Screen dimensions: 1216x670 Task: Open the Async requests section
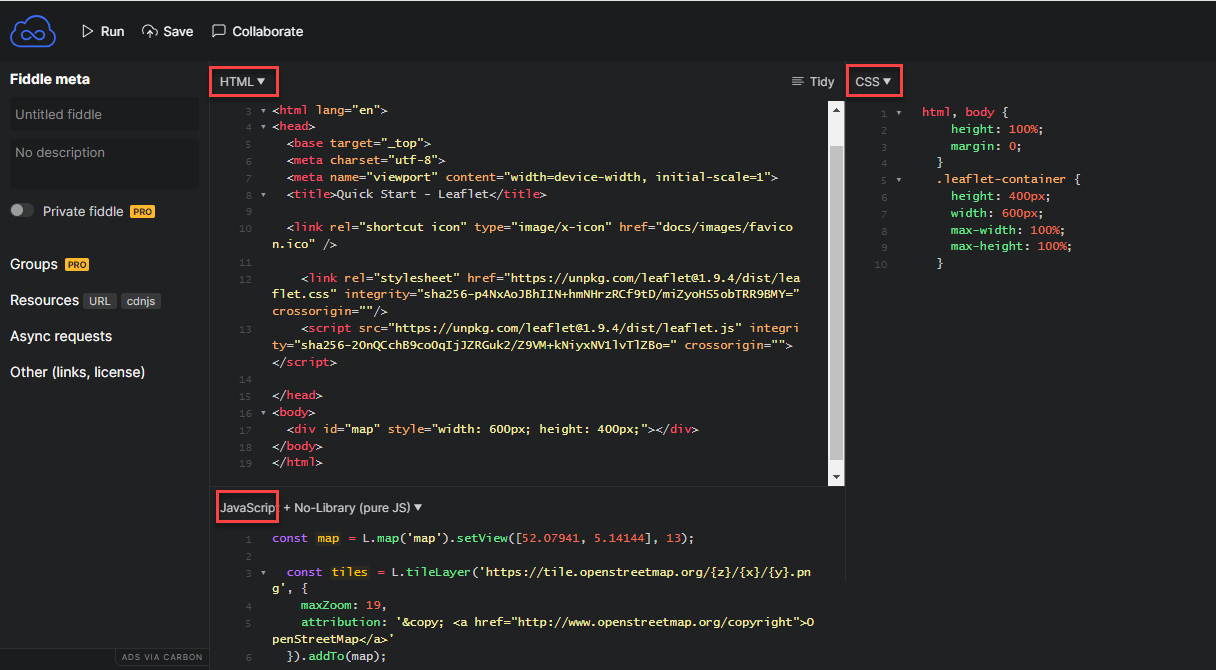(x=61, y=336)
